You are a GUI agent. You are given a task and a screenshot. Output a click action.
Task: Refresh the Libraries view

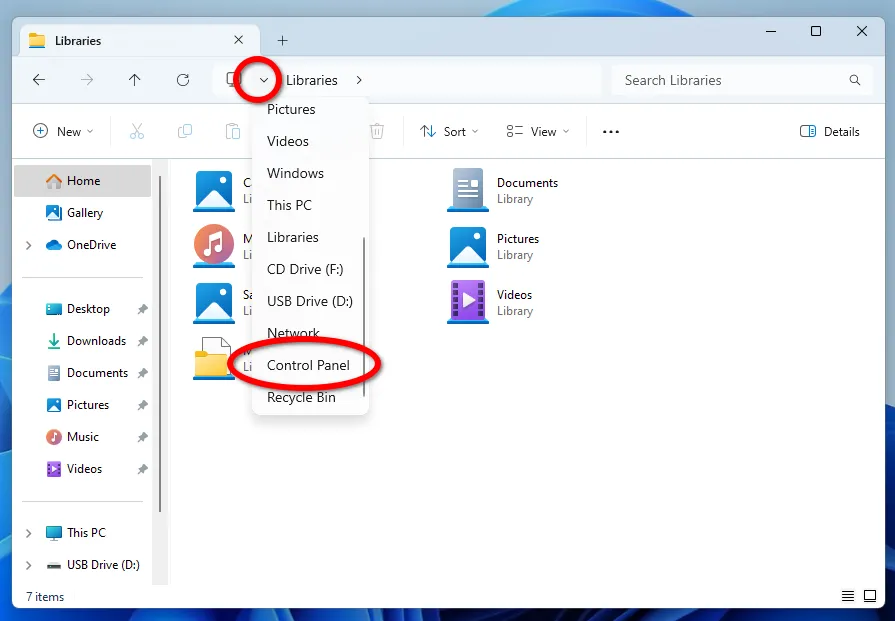coord(182,80)
